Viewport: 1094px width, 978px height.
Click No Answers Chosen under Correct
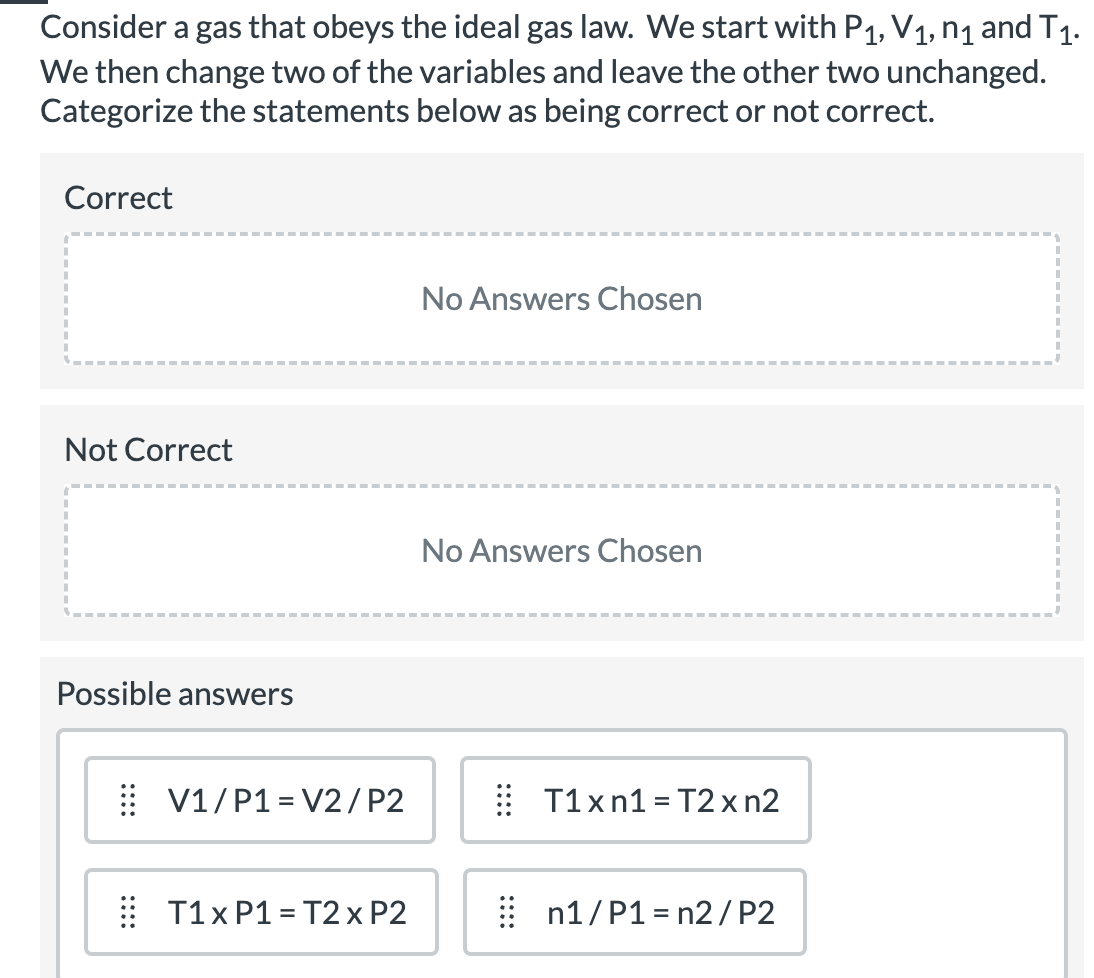coord(561,298)
